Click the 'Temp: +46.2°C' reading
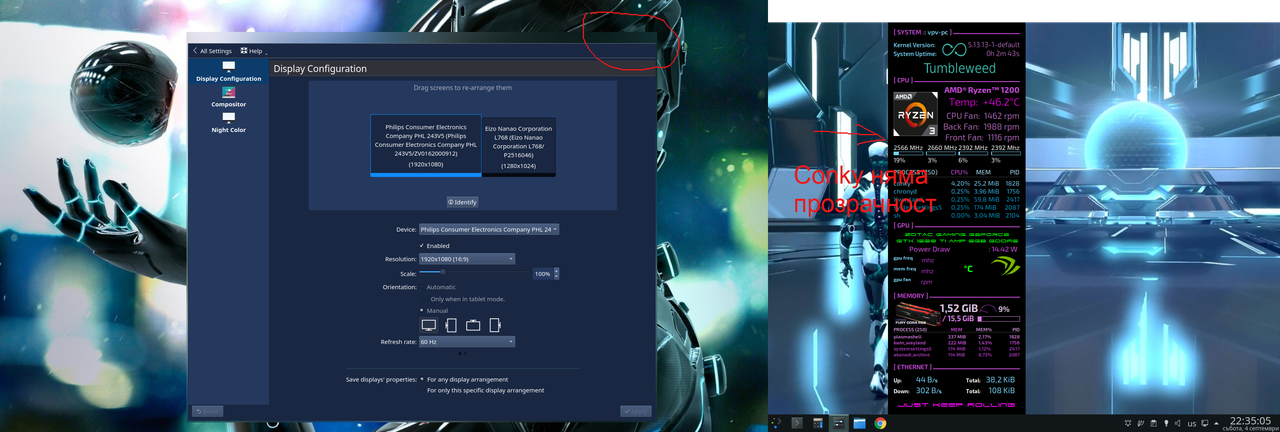Image resolution: width=1280 pixels, height=432 pixels. (984, 102)
